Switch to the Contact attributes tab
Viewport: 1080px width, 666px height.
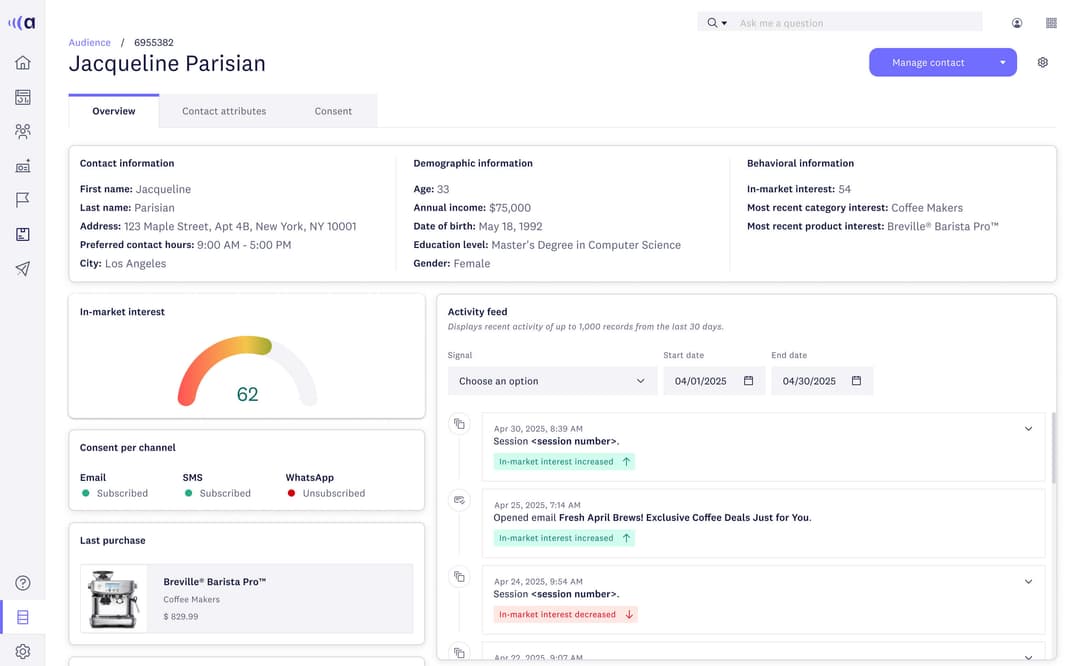[223, 111]
